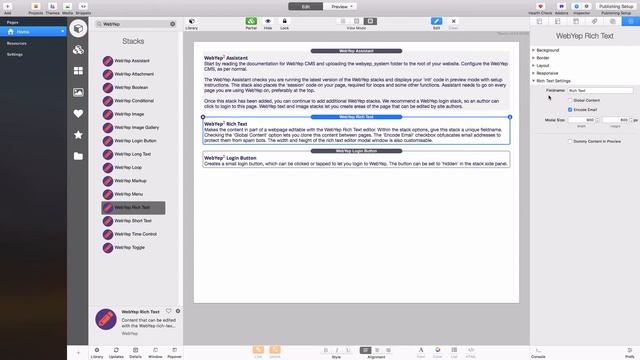Open the Details icon in bottom bar
The image size is (640, 360).
point(136,350)
